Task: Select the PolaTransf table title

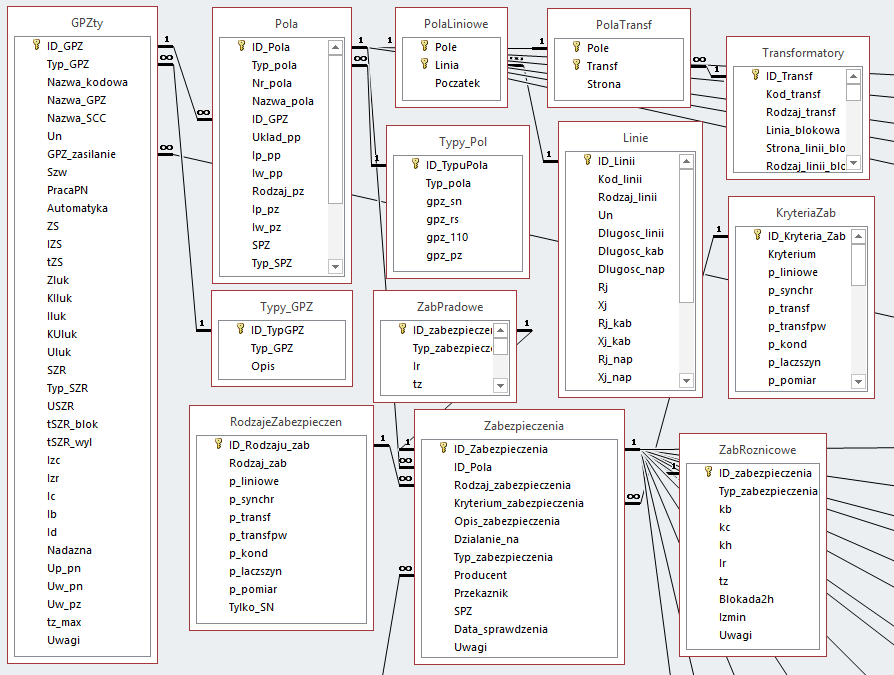Action: (x=624, y=25)
